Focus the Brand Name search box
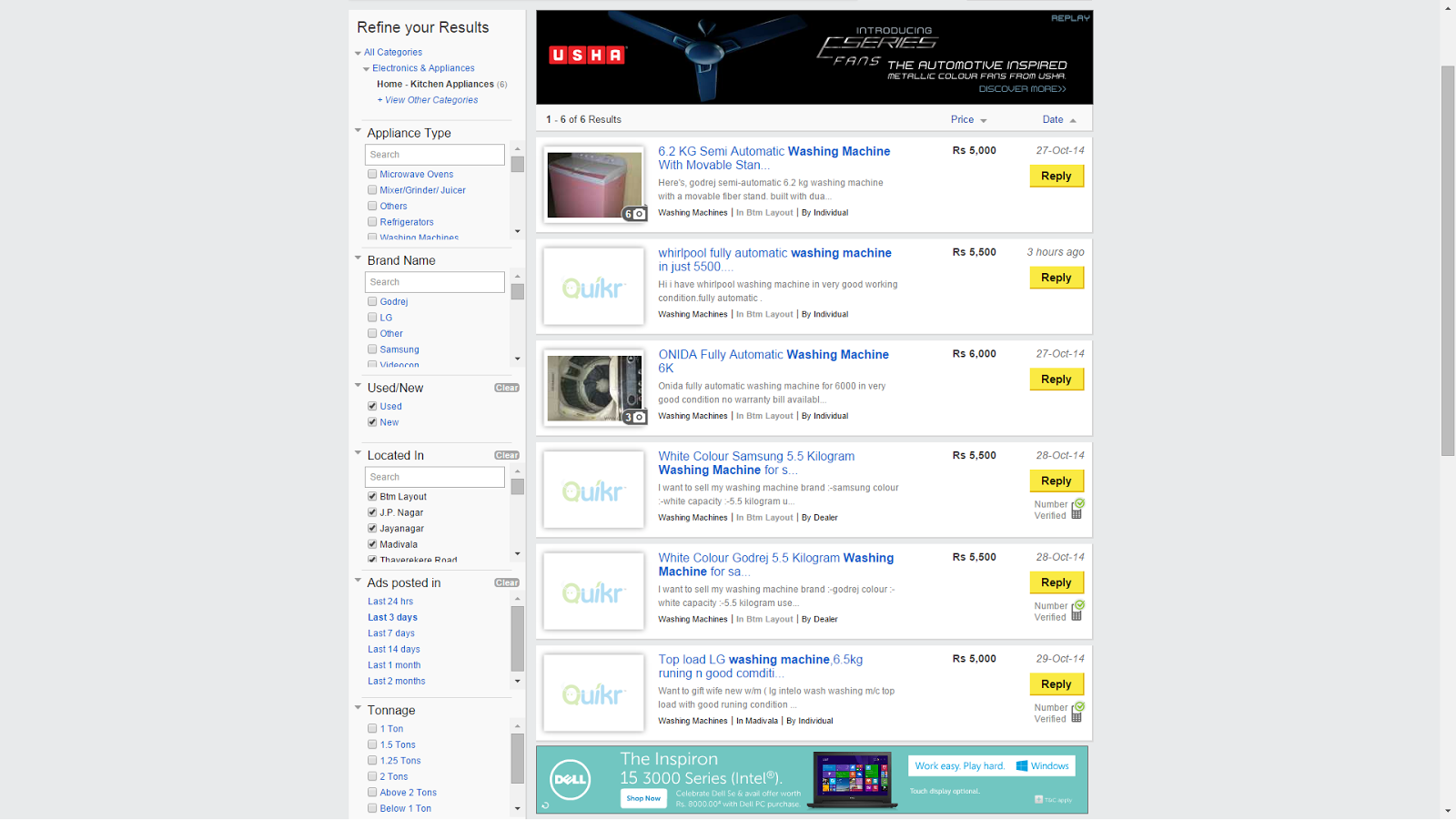 click(x=435, y=282)
